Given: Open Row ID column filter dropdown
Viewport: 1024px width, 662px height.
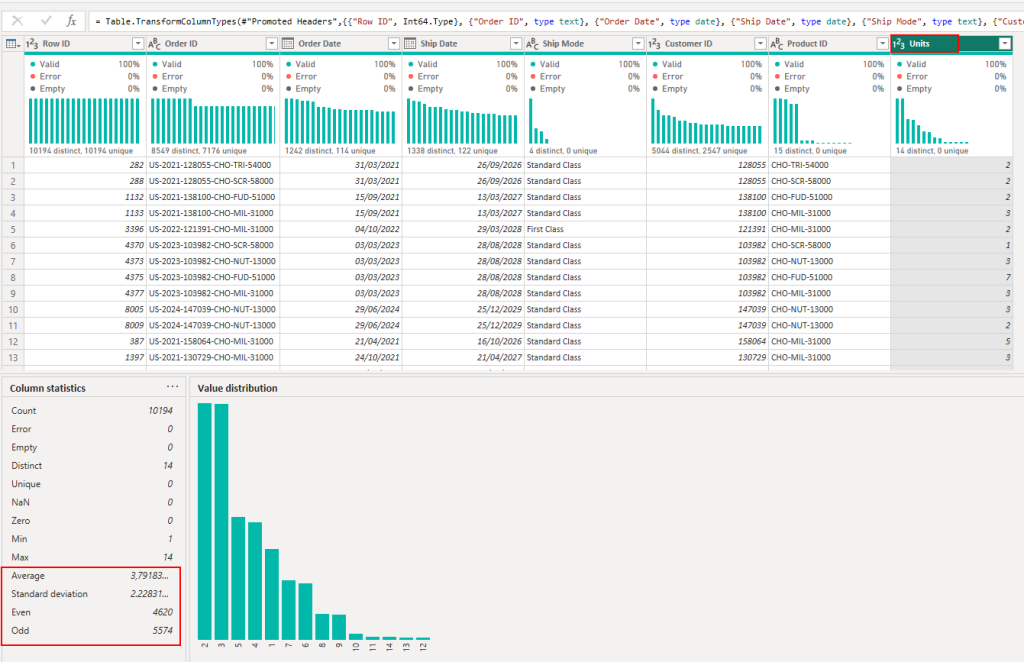Looking at the screenshot, I should (138, 44).
